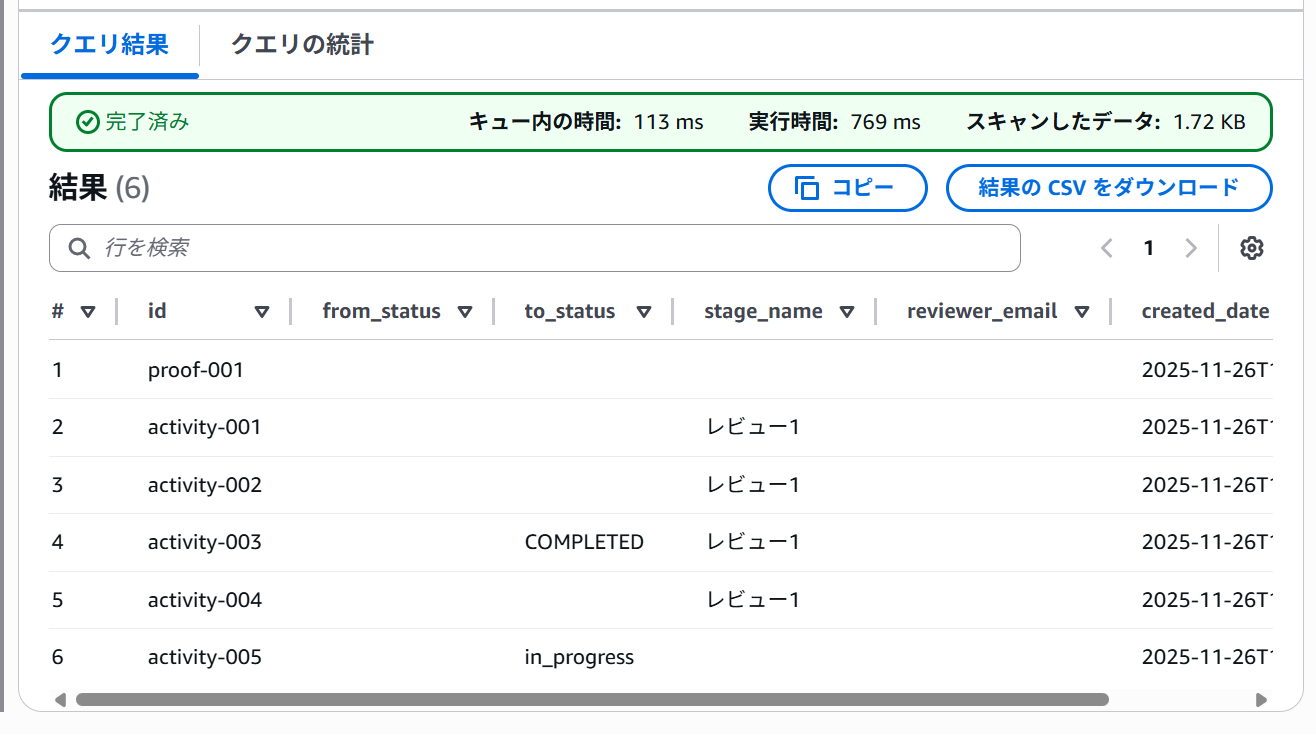This screenshot has width=1316, height=734.
Task: Go to the previous results page
Action: click(1107, 248)
